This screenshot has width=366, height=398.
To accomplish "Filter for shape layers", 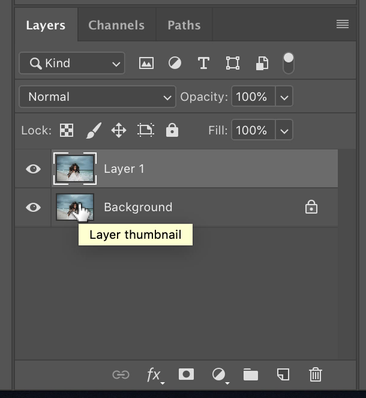I will pos(233,63).
